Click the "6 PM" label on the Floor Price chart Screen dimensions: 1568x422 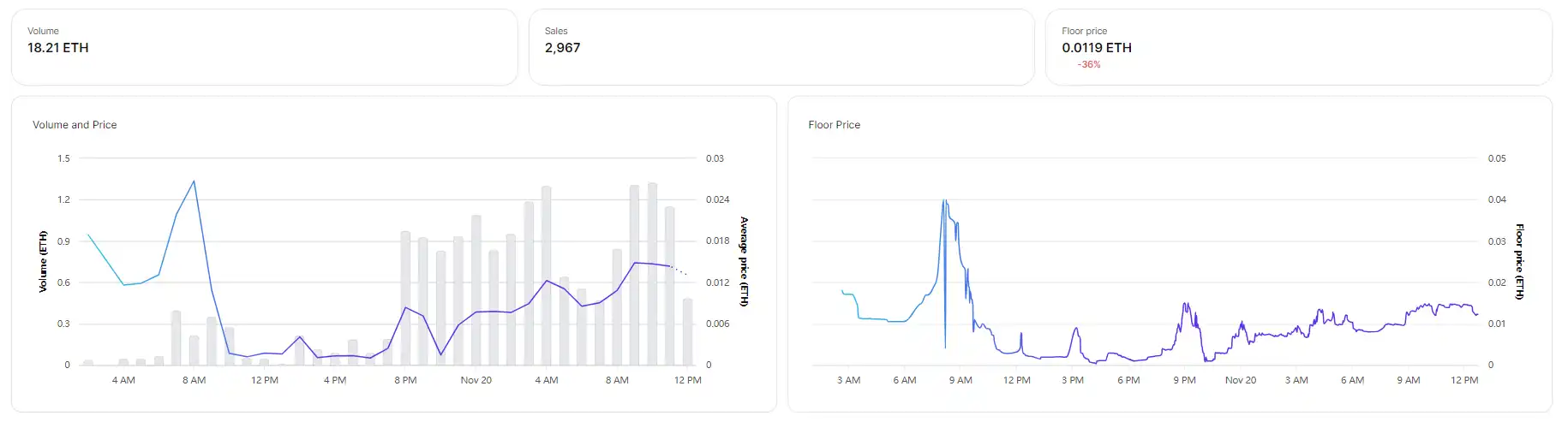point(1128,380)
